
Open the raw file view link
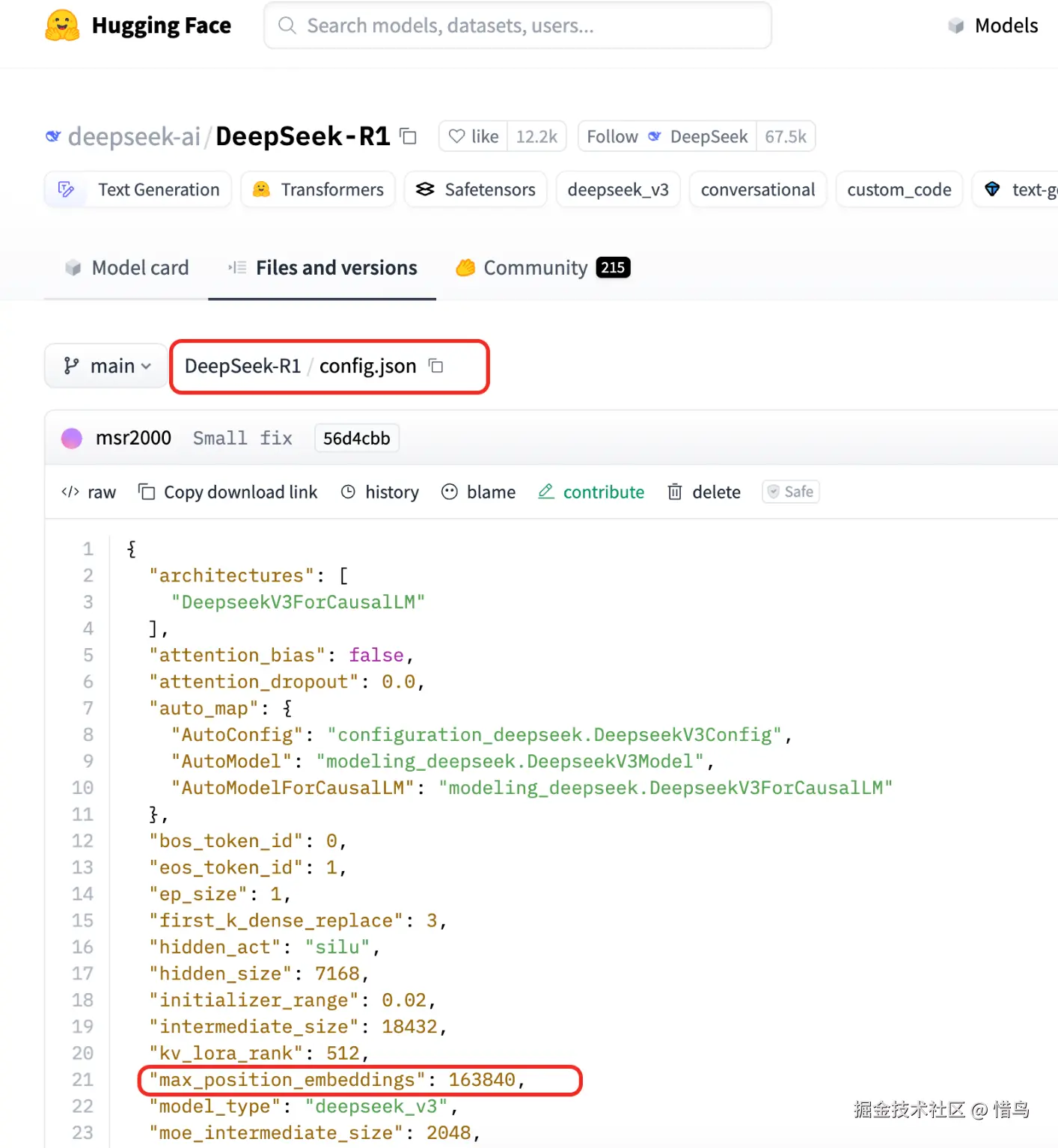click(x=89, y=492)
